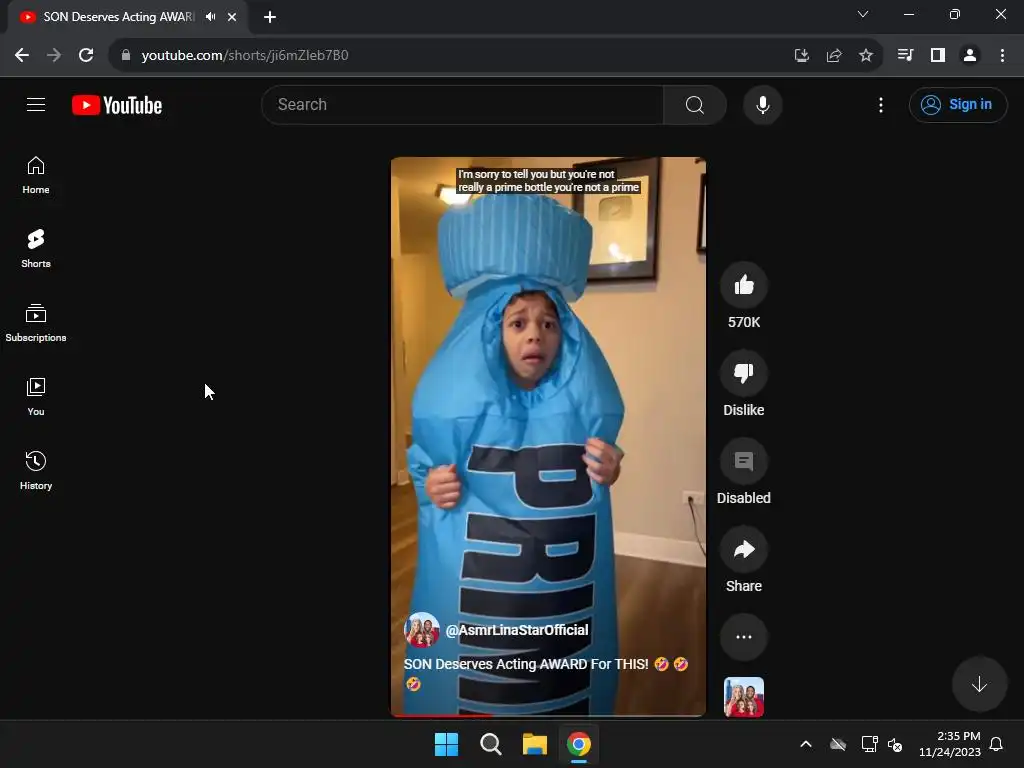Open more actions menu for the Short
The height and width of the screenshot is (768, 1024).
pyautogui.click(x=744, y=637)
